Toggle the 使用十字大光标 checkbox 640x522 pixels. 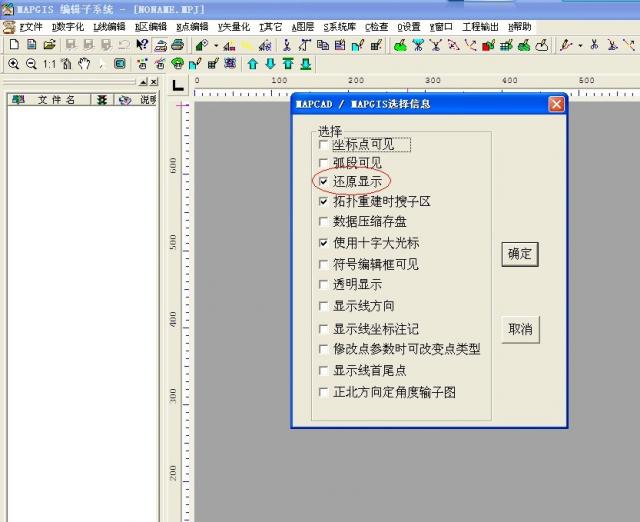click(x=323, y=243)
